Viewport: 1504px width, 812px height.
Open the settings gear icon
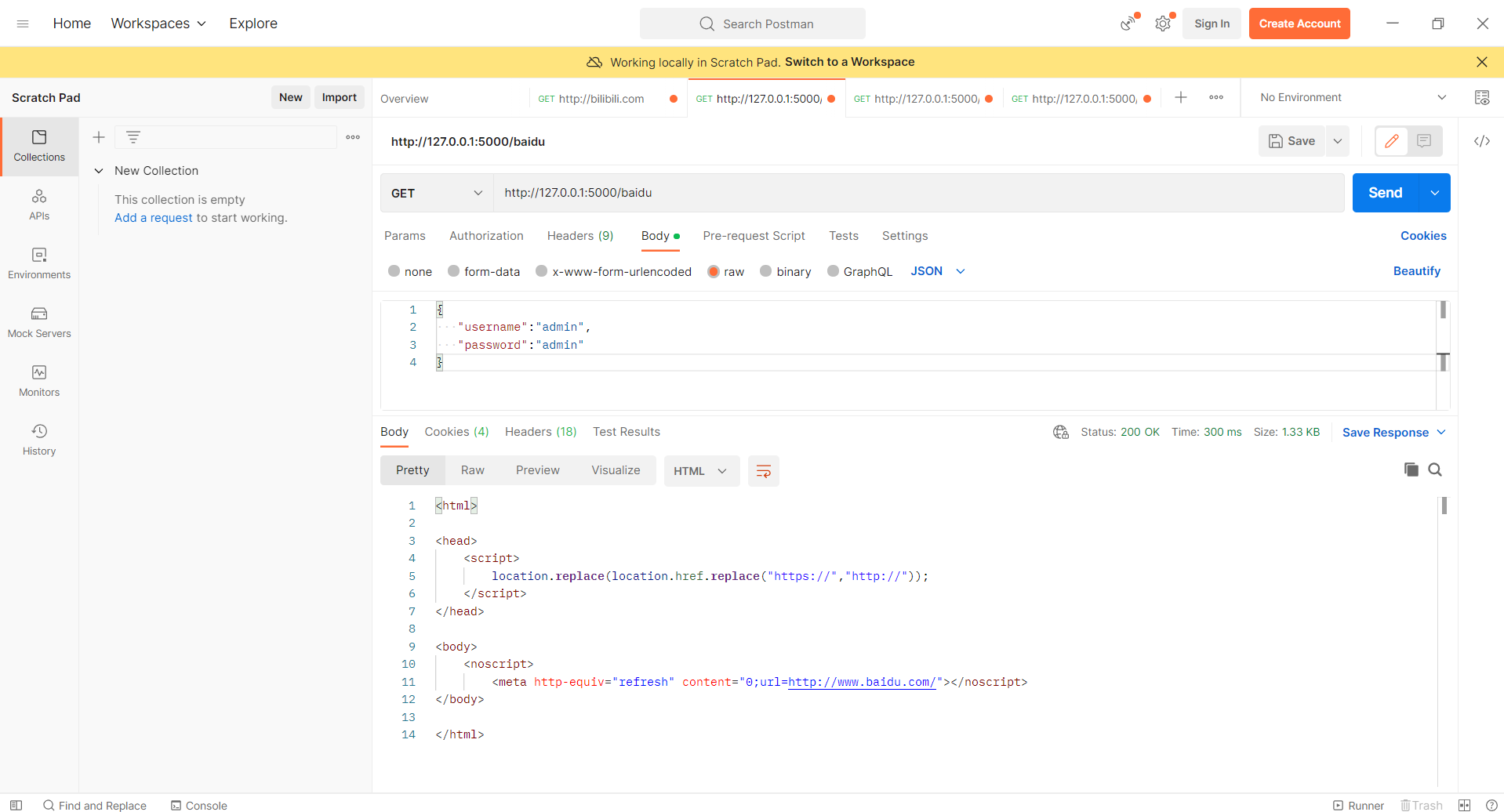[1163, 24]
